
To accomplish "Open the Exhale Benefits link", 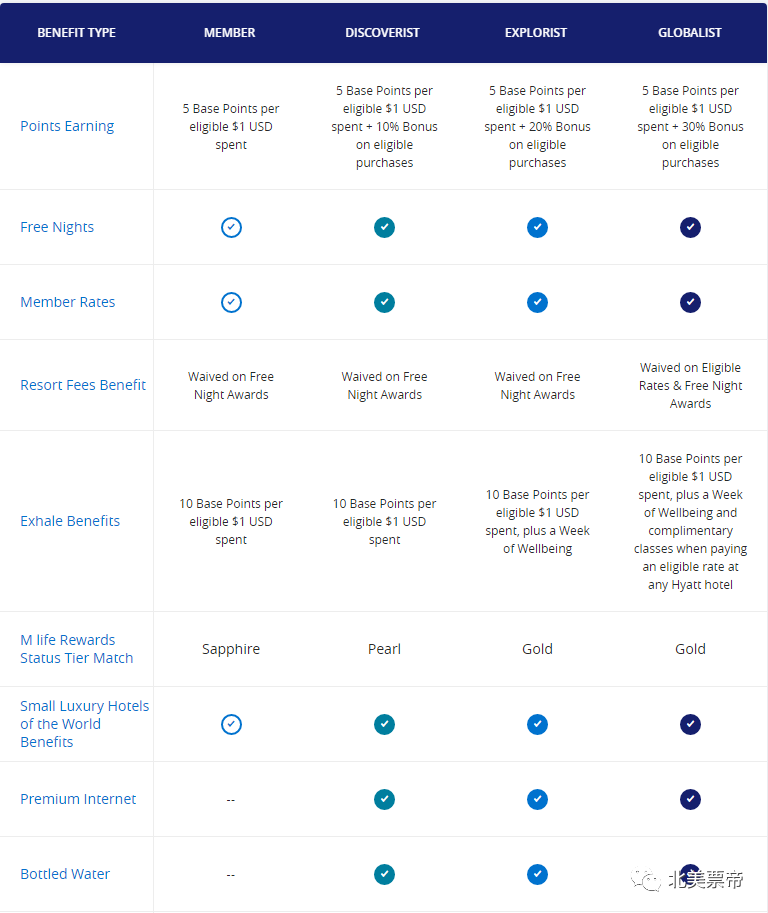I will [70, 521].
